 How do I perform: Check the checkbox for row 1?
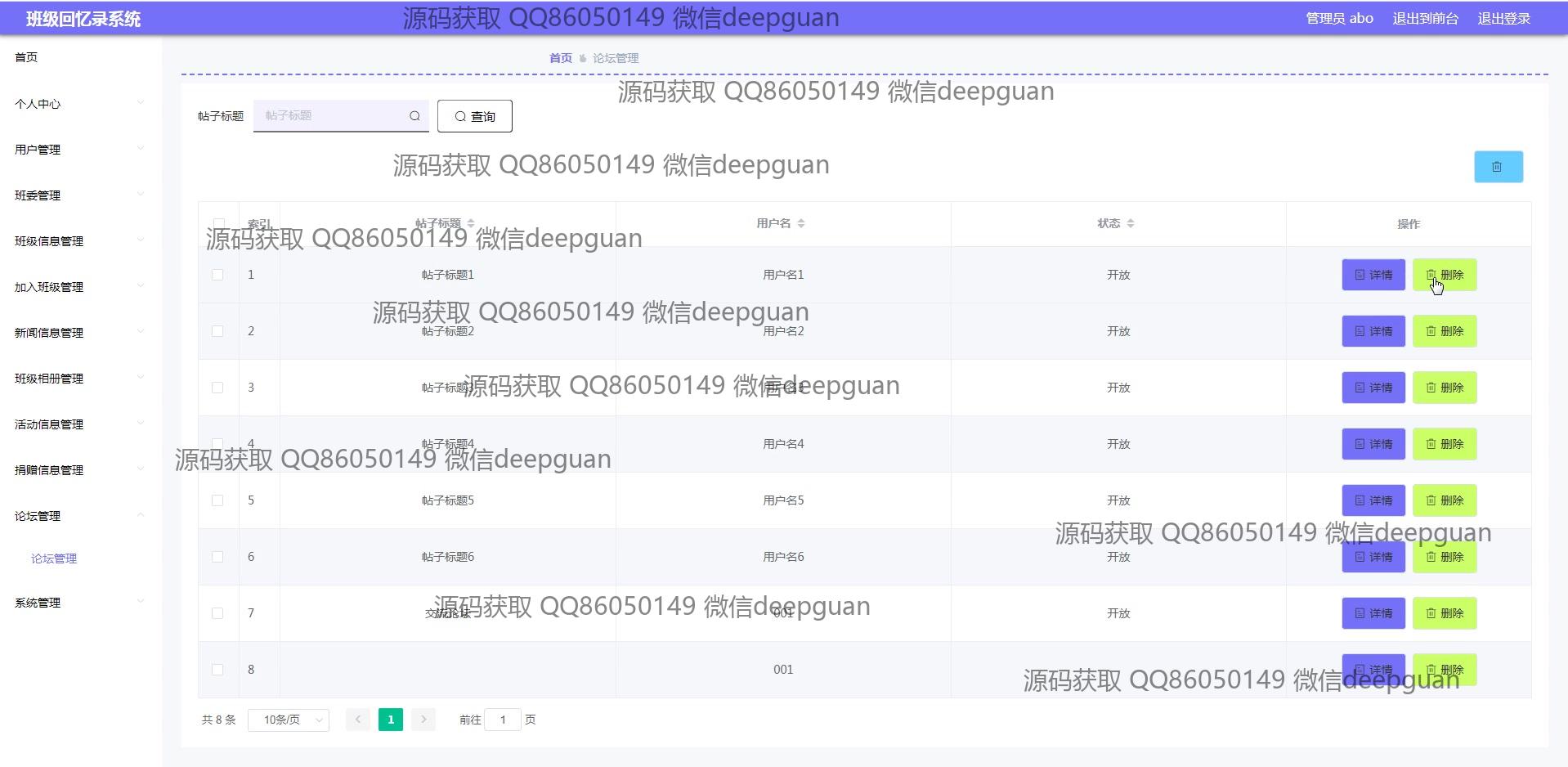coord(217,275)
